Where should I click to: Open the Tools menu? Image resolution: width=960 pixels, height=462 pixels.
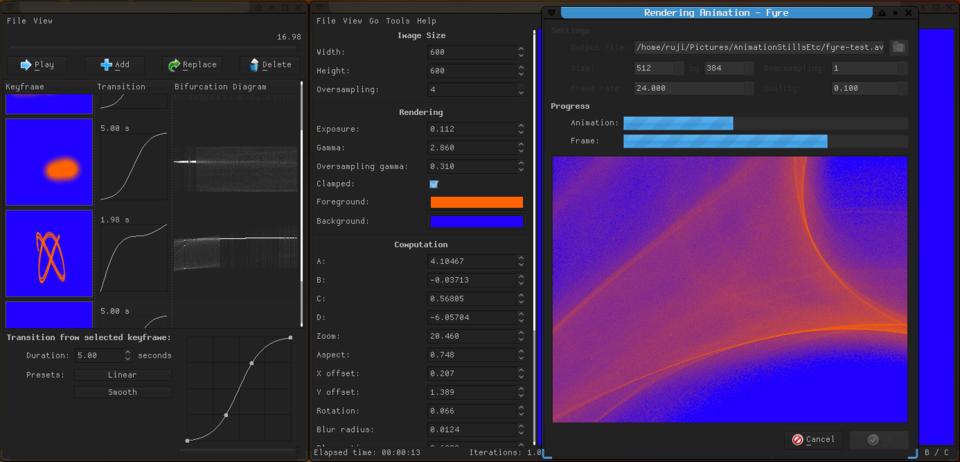tap(397, 20)
